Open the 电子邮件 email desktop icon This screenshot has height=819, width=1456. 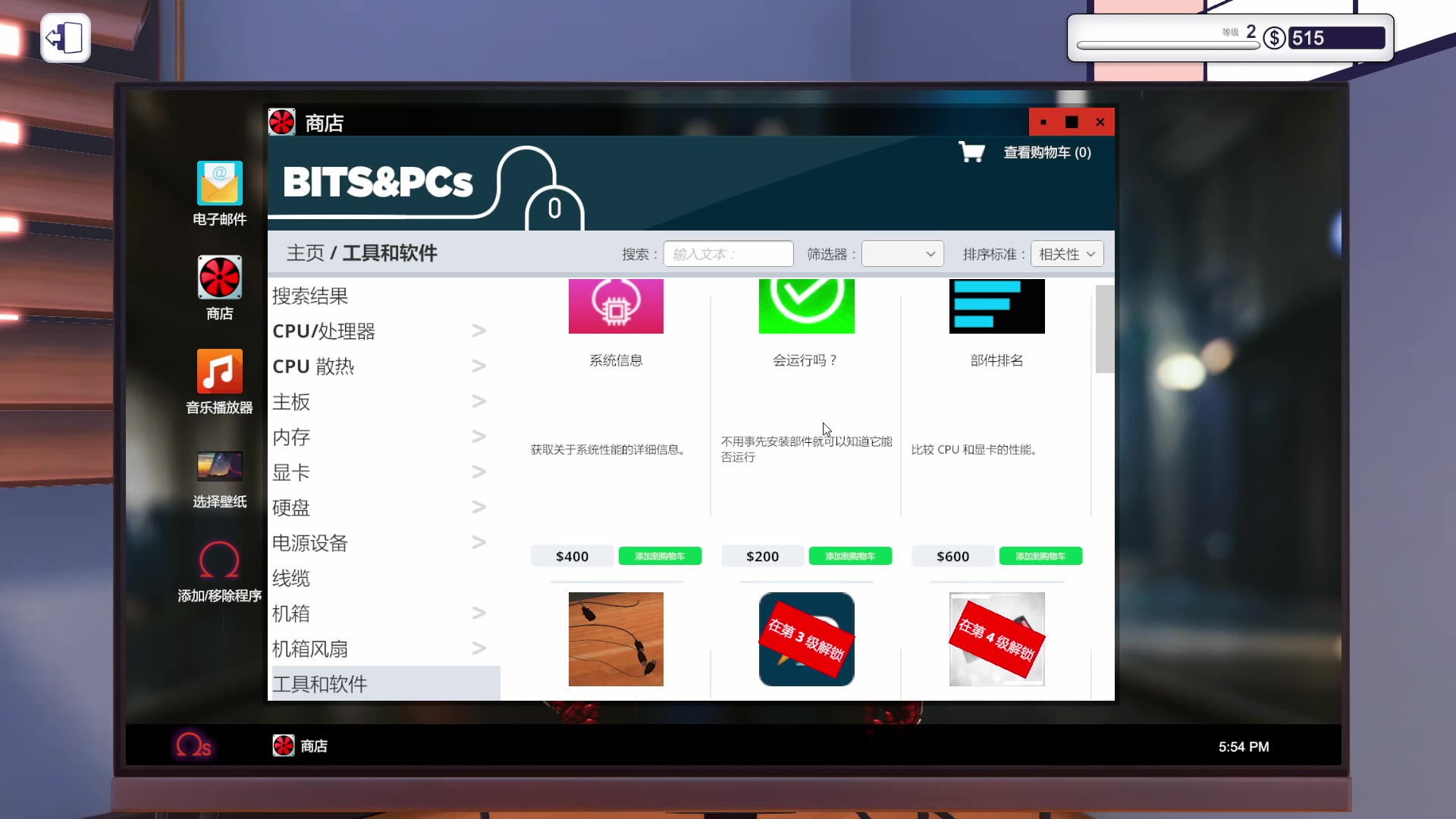219,183
